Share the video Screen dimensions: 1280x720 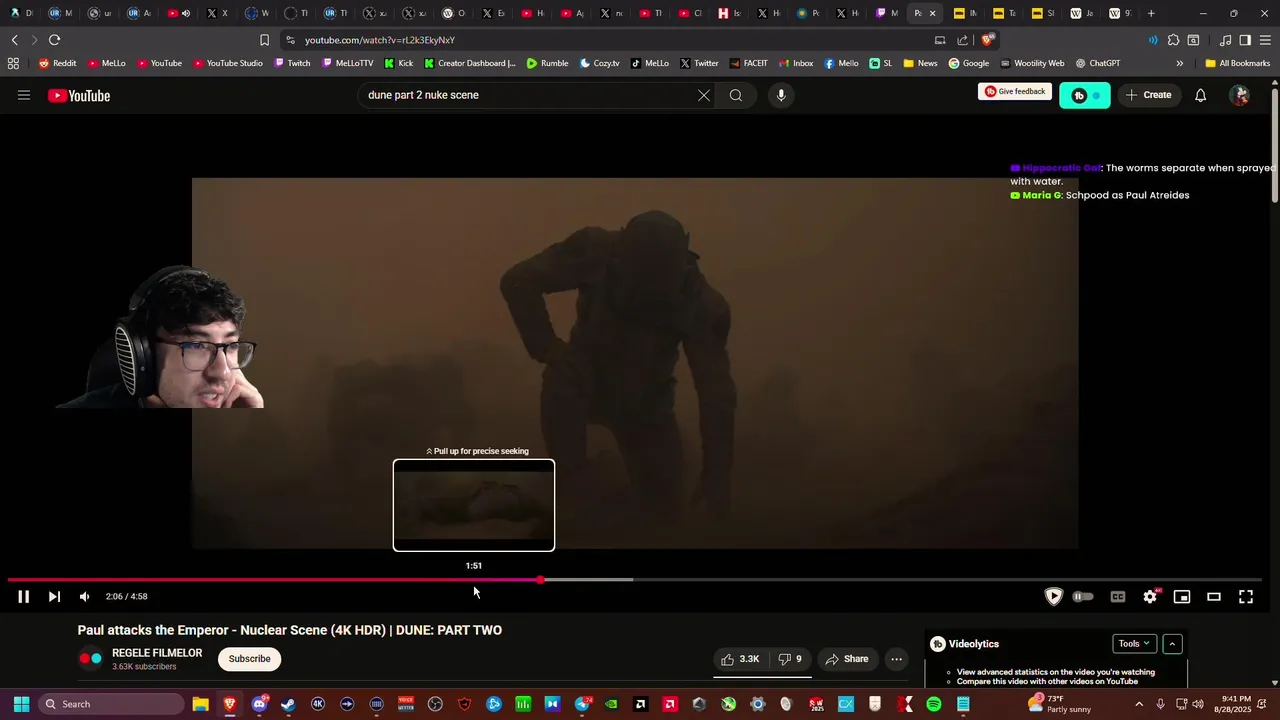coord(847,659)
